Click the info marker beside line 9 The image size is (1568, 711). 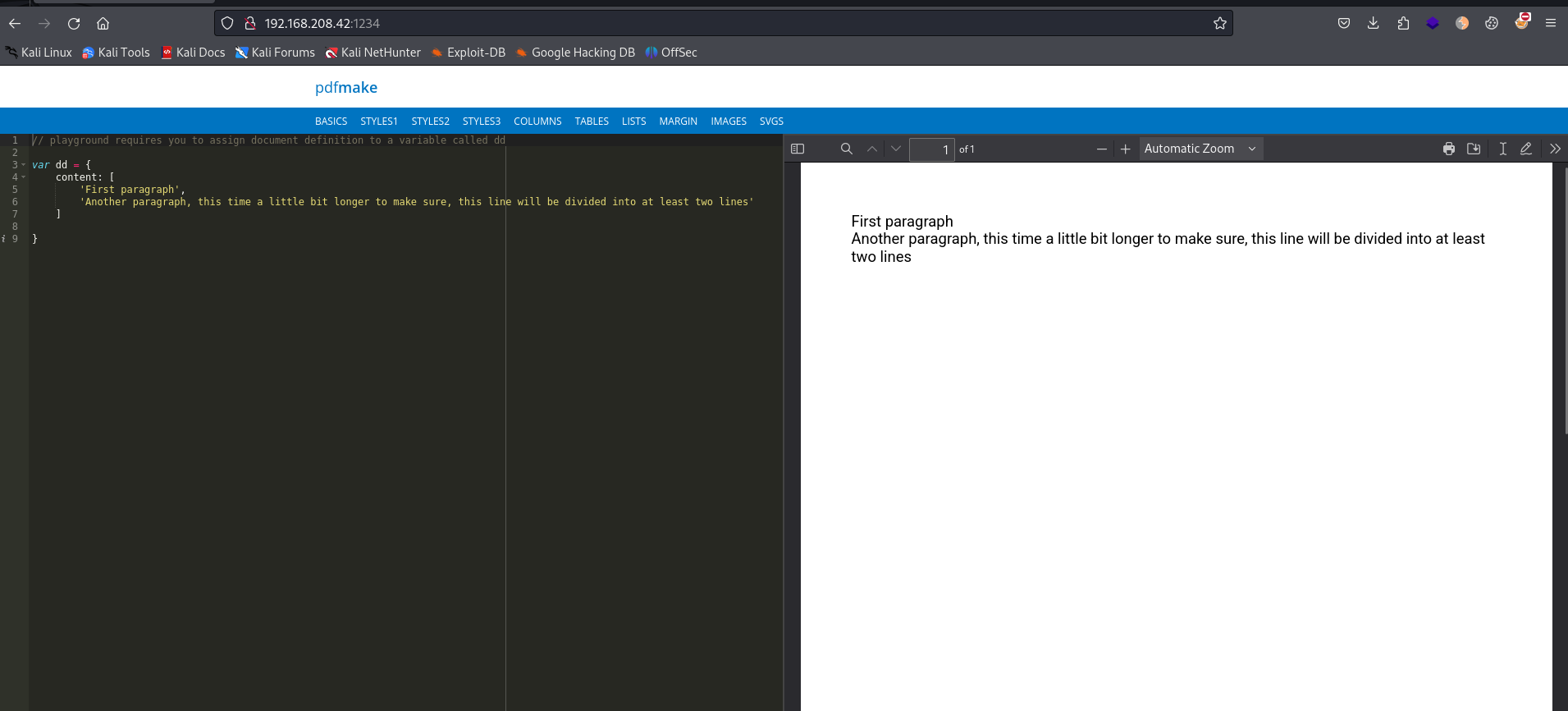(3, 239)
